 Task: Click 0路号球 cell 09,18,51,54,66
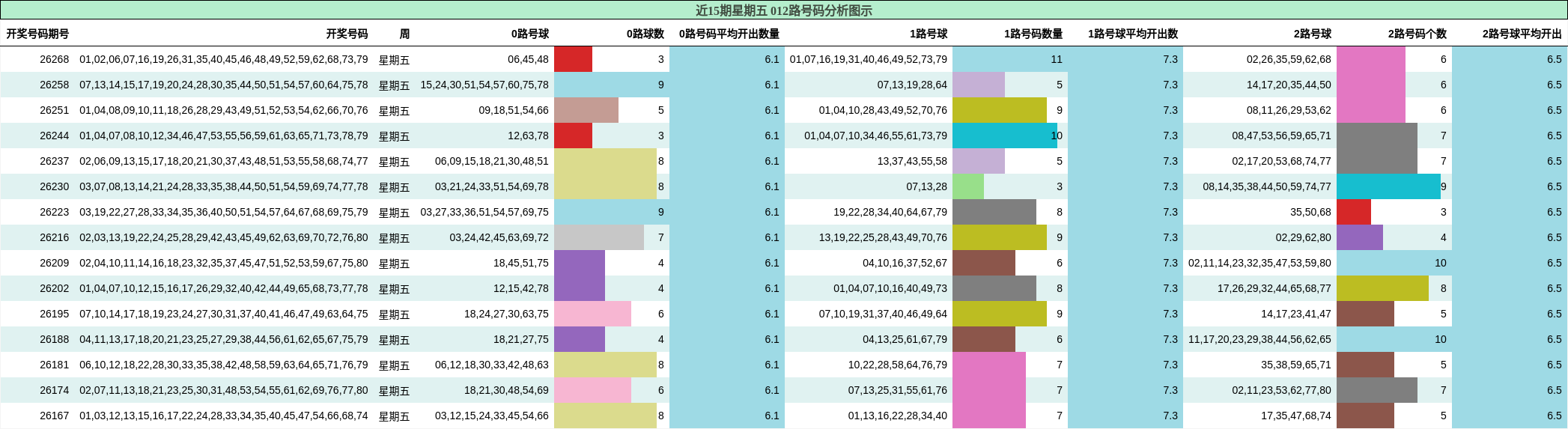(x=514, y=110)
